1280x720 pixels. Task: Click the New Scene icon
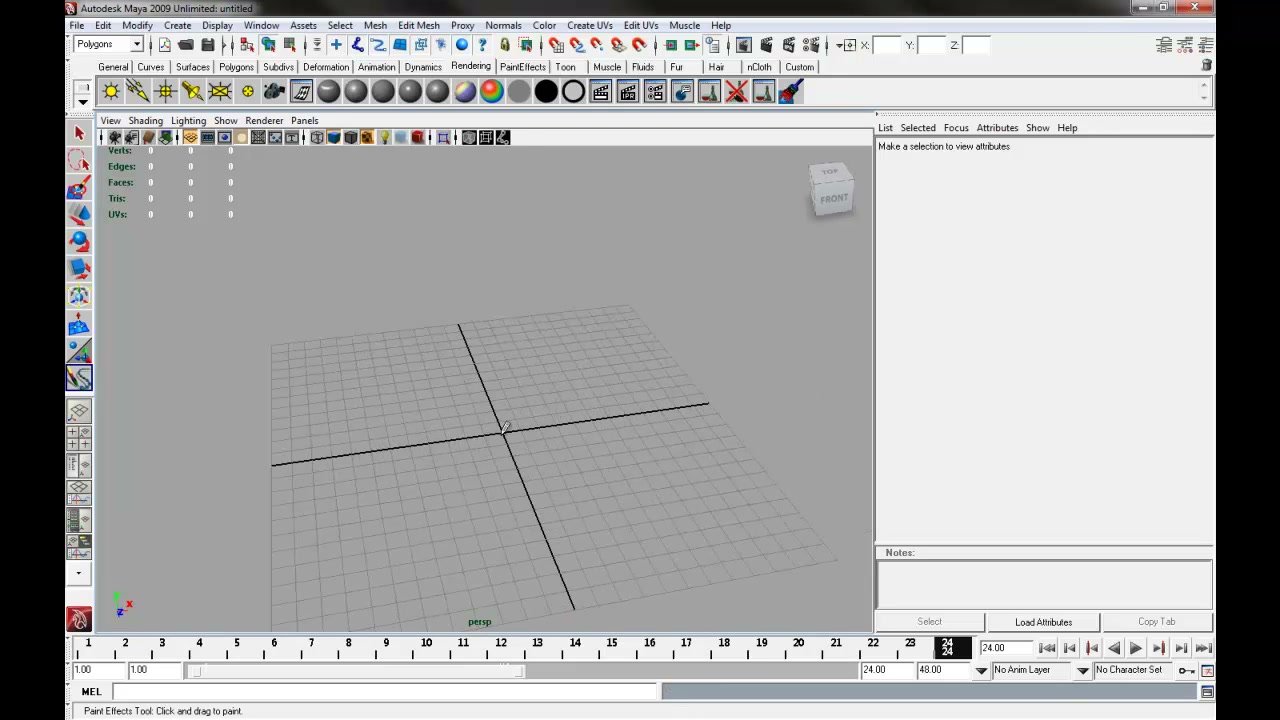click(x=164, y=45)
